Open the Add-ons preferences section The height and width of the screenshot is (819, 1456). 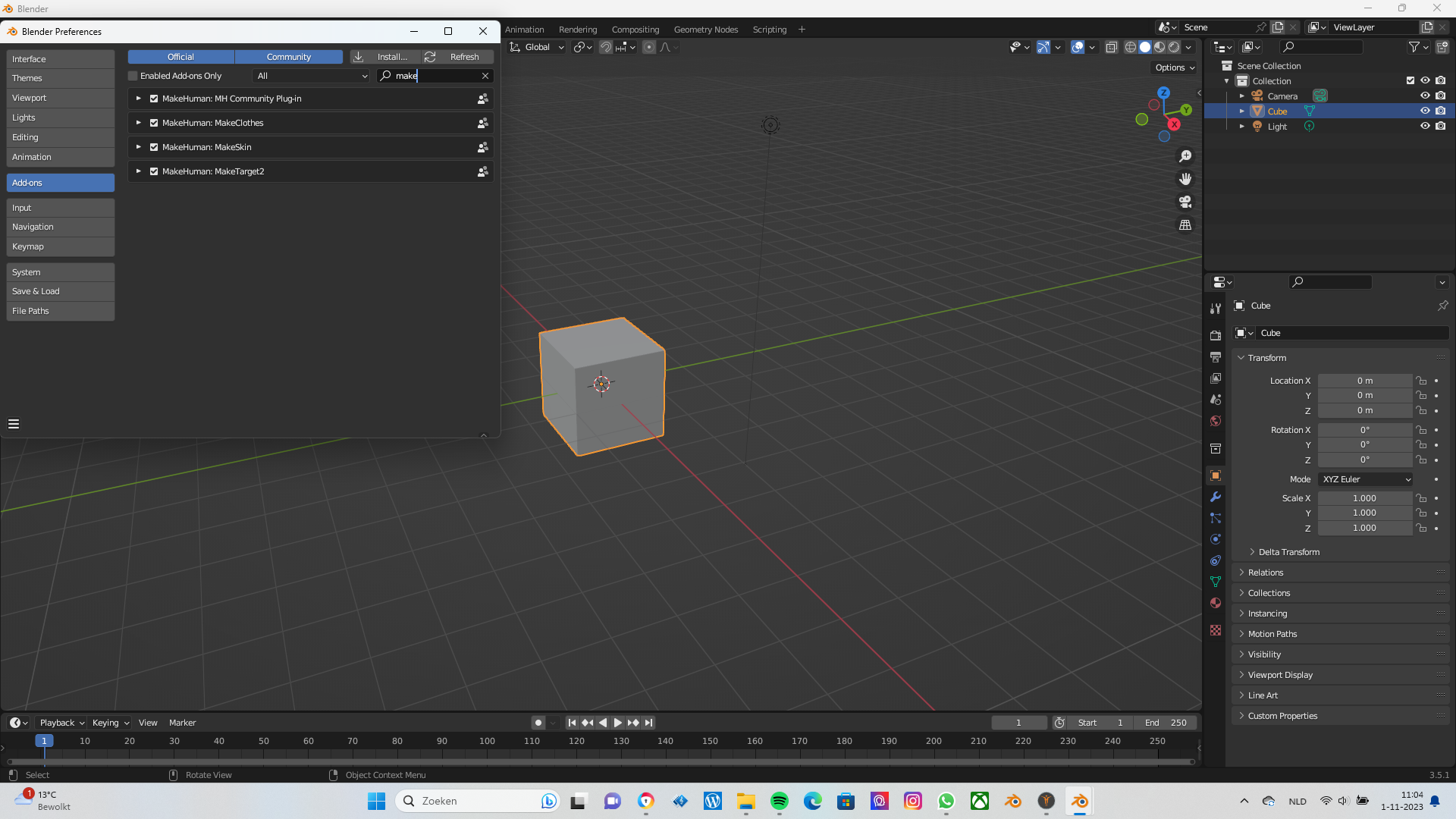[x=61, y=183]
